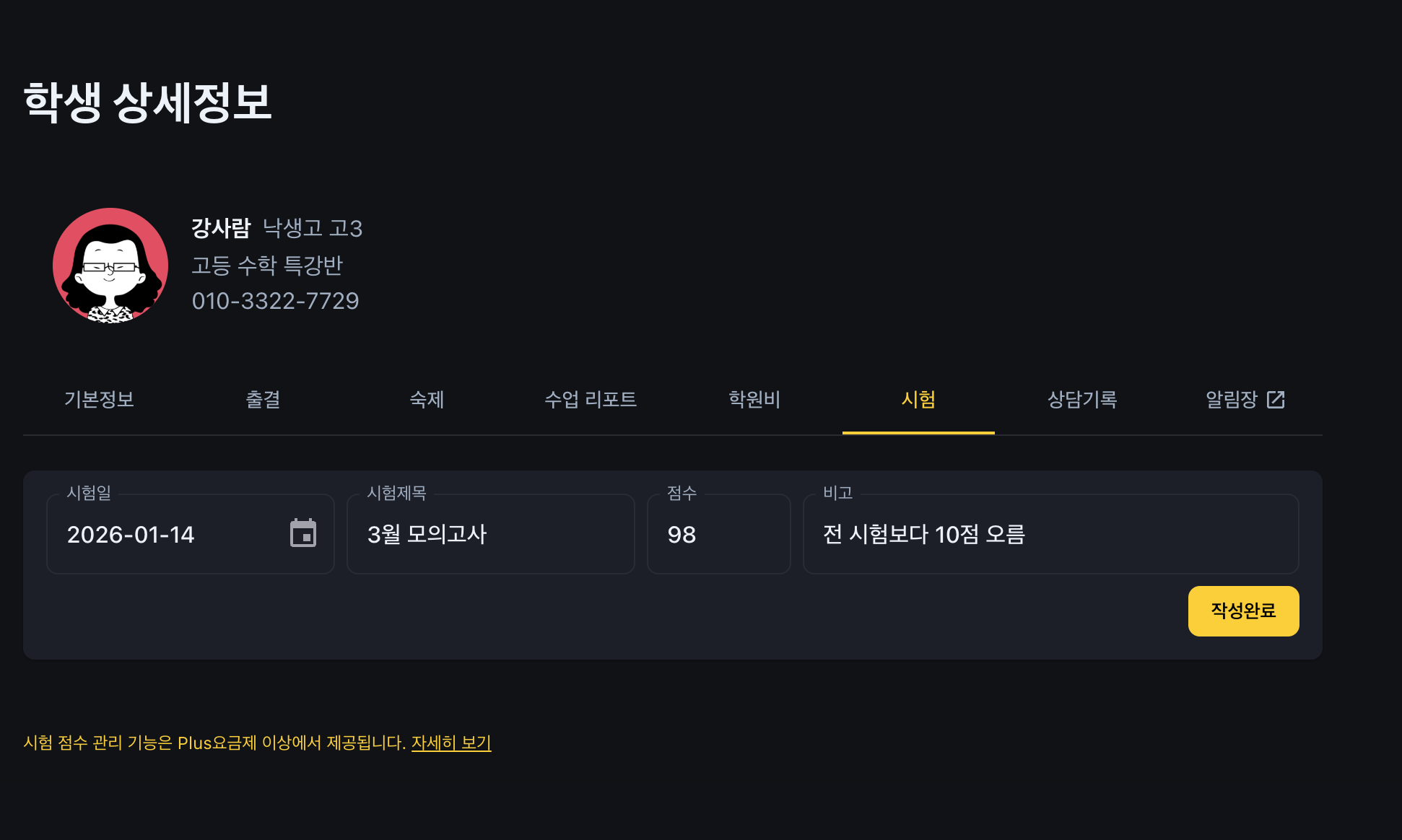This screenshot has width=1402, height=840.
Task: Open the 자세히 보기 link
Action: [451, 743]
